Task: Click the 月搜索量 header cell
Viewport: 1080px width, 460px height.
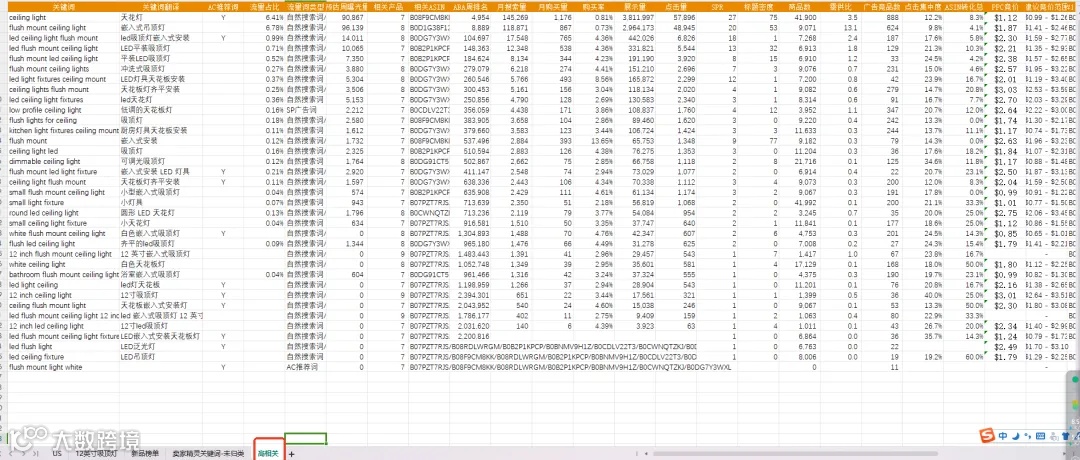Action: pyautogui.click(x=510, y=6)
